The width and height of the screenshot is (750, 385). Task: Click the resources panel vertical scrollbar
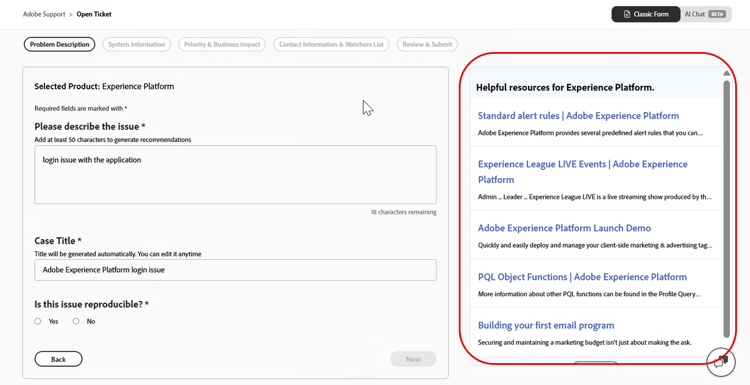pos(727,209)
